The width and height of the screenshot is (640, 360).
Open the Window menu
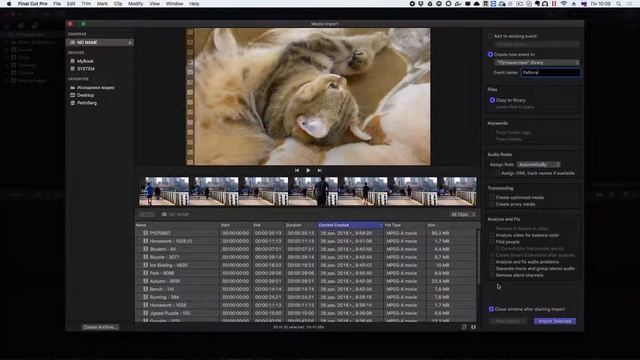coord(174,4)
